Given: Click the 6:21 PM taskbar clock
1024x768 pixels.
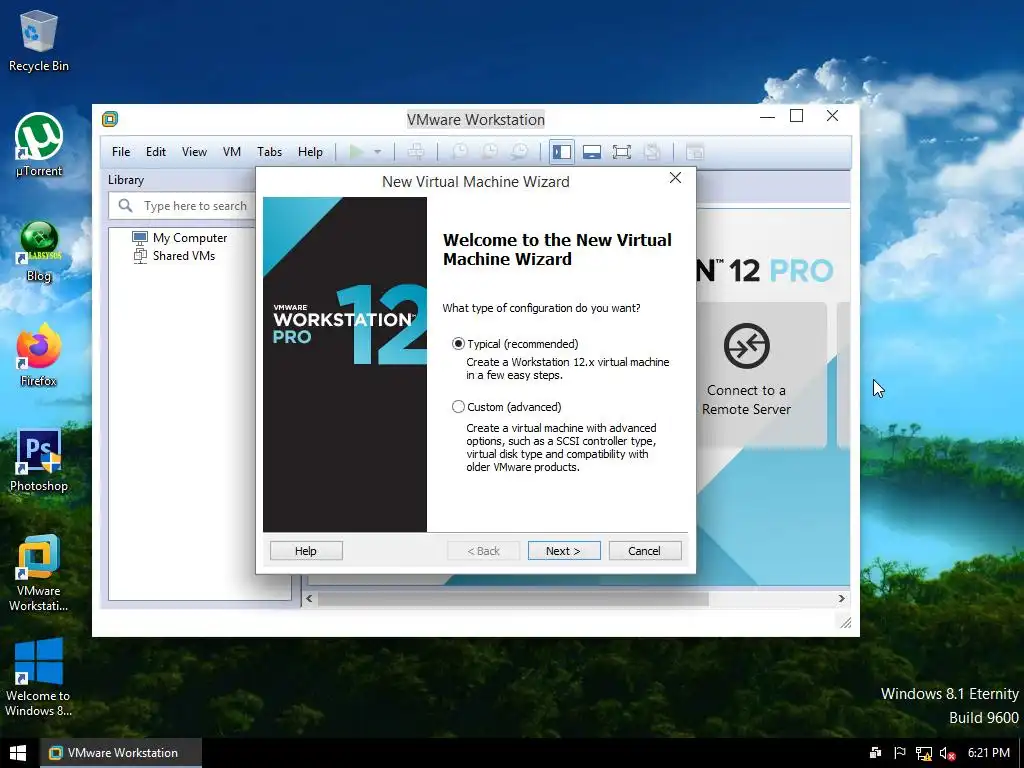Looking at the screenshot, I should click(x=989, y=753).
